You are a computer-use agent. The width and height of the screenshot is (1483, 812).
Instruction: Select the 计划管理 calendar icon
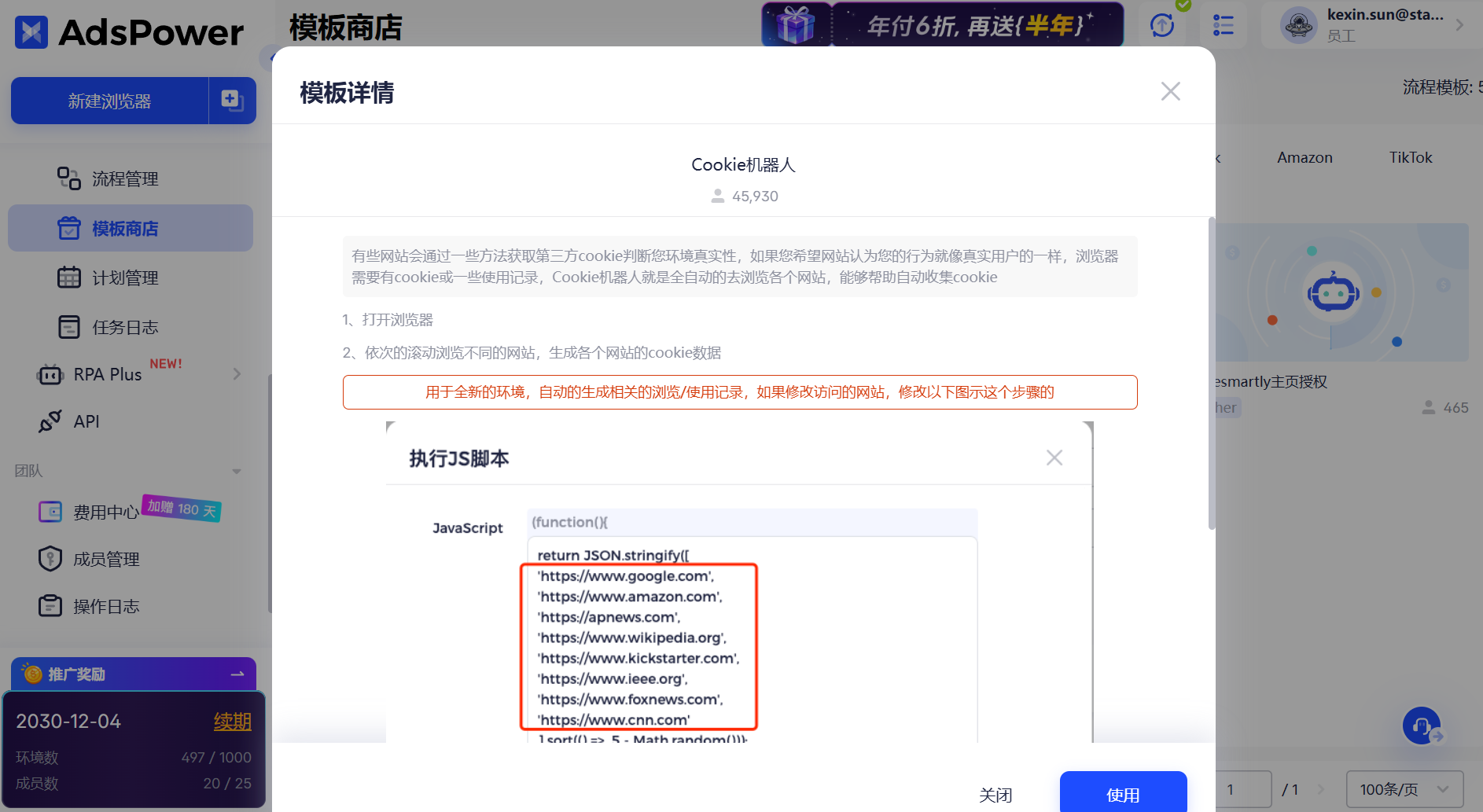coord(69,277)
